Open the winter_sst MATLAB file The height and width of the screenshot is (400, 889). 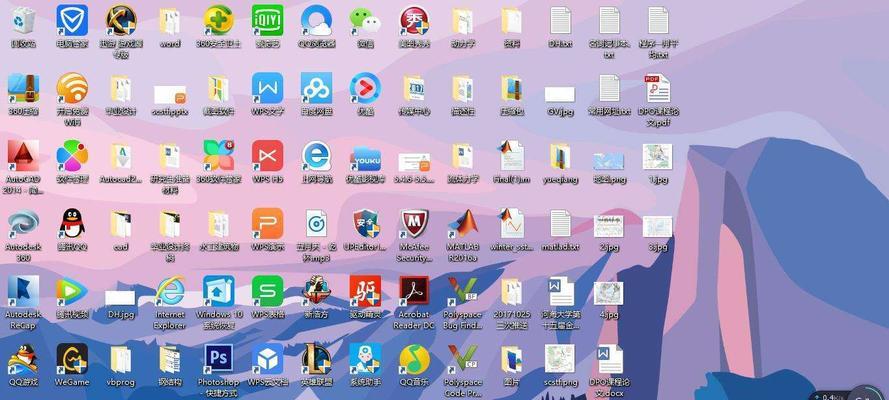511,224
